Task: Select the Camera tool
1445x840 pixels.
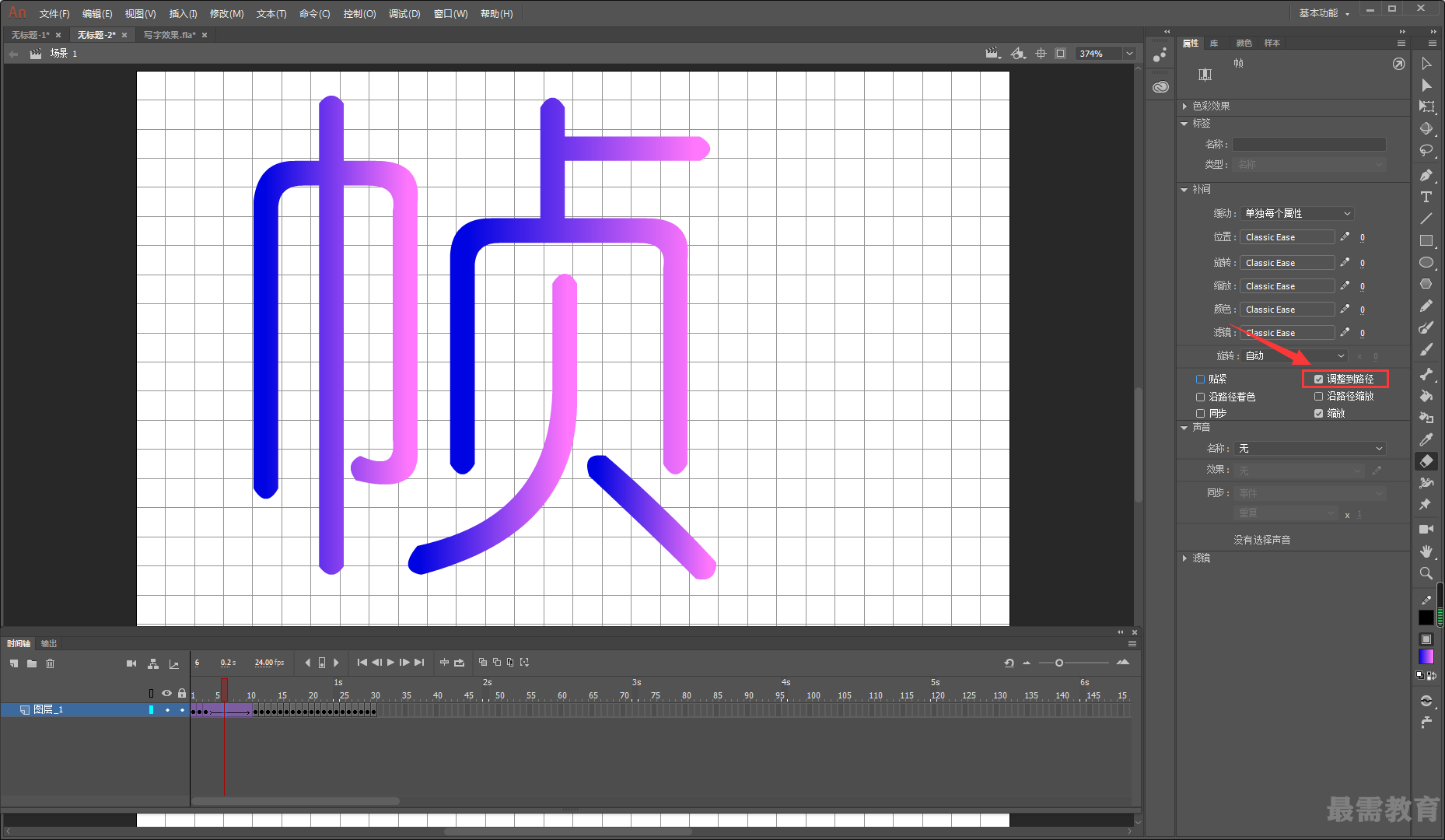Action: pos(1426,529)
